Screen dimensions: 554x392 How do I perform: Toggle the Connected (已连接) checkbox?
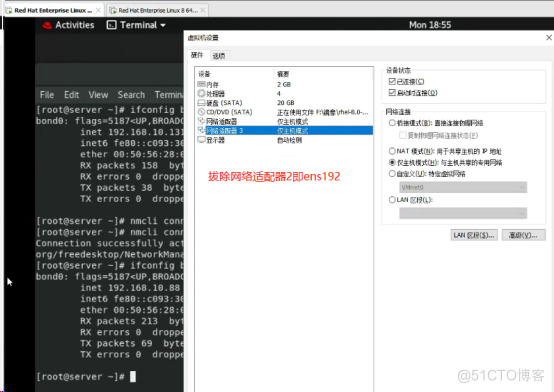pos(392,82)
